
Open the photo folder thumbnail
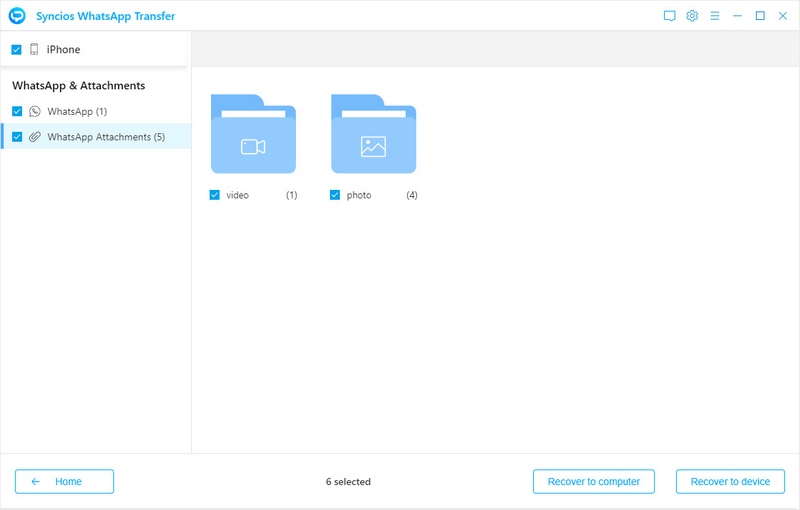tap(373, 134)
